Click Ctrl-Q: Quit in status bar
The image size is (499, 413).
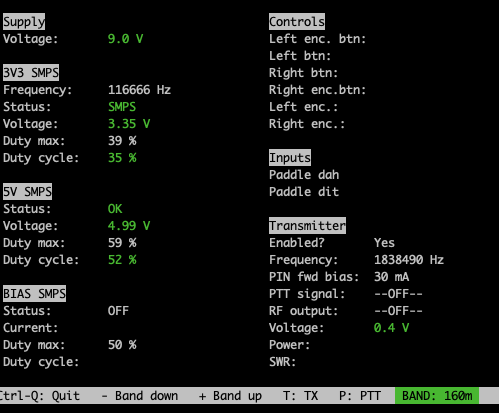click(40, 396)
